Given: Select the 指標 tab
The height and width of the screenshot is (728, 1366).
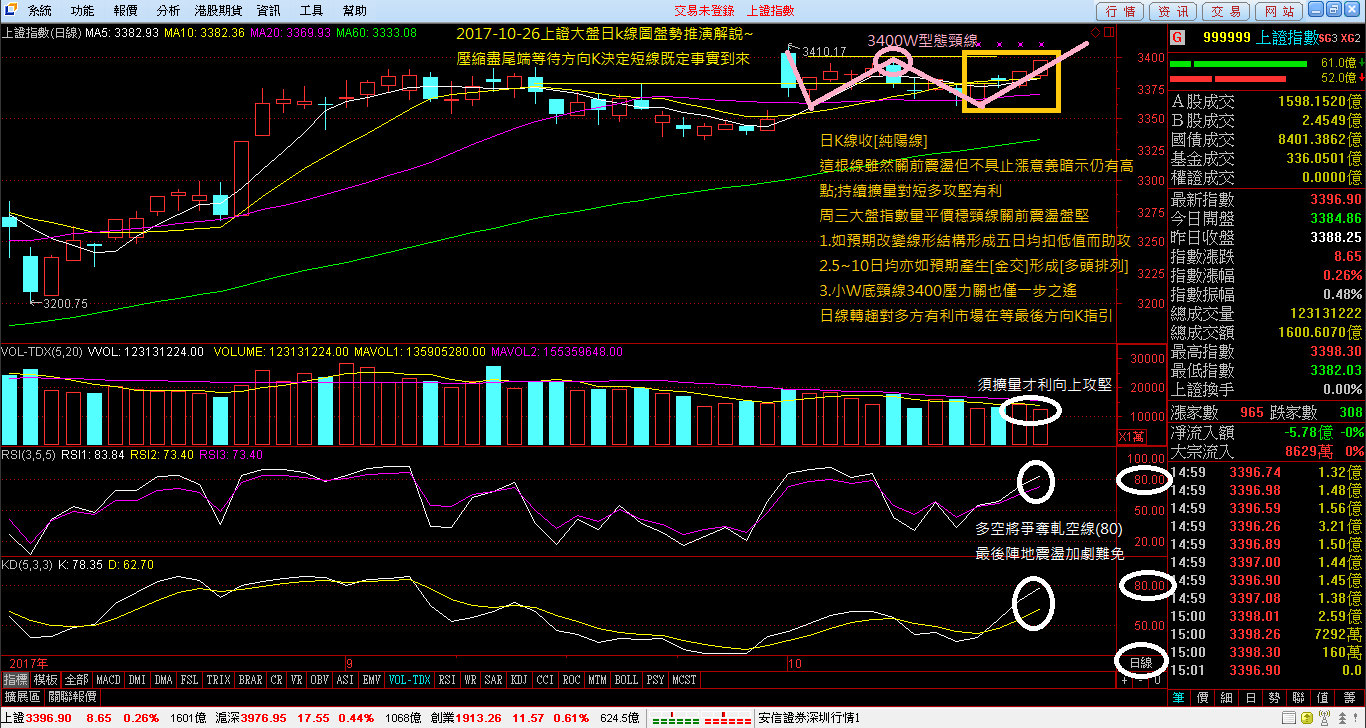Looking at the screenshot, I should pos(16,680).
